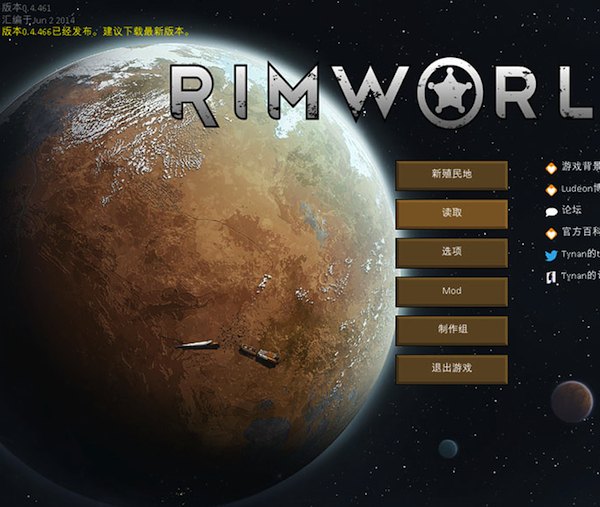Click the orange diamond icon beside 游戏背景
The width and height of the screenshot is (600, 507).
tap(551, 168)
